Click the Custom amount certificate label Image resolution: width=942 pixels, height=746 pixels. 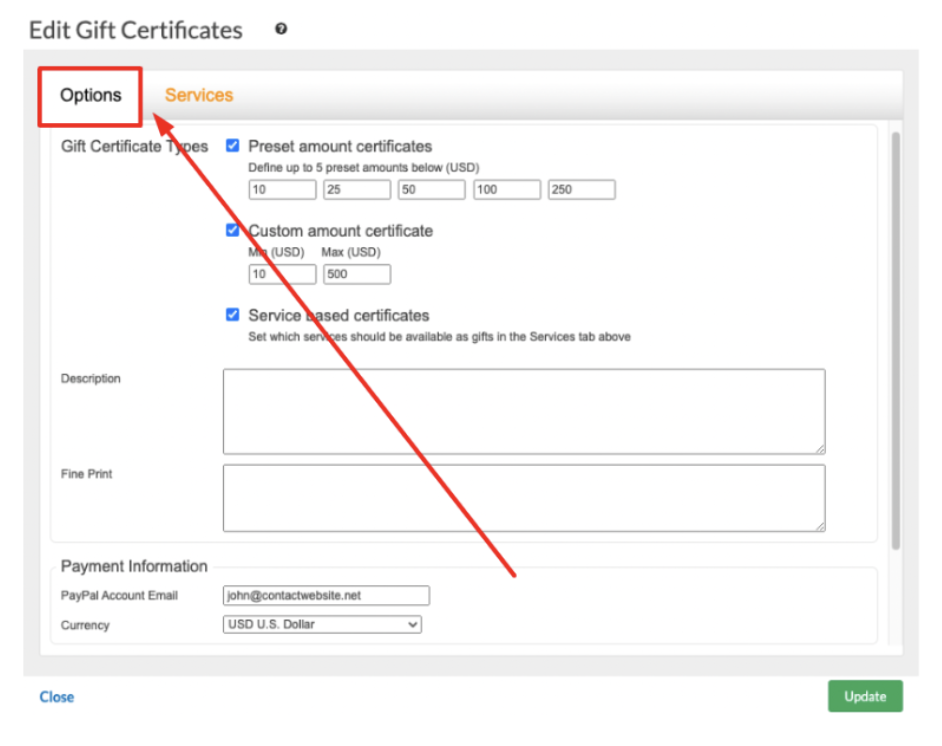[x=341, y=231]
